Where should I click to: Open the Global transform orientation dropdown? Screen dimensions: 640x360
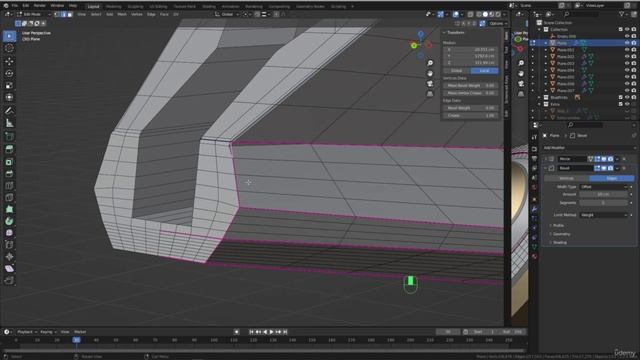point(227,14)
